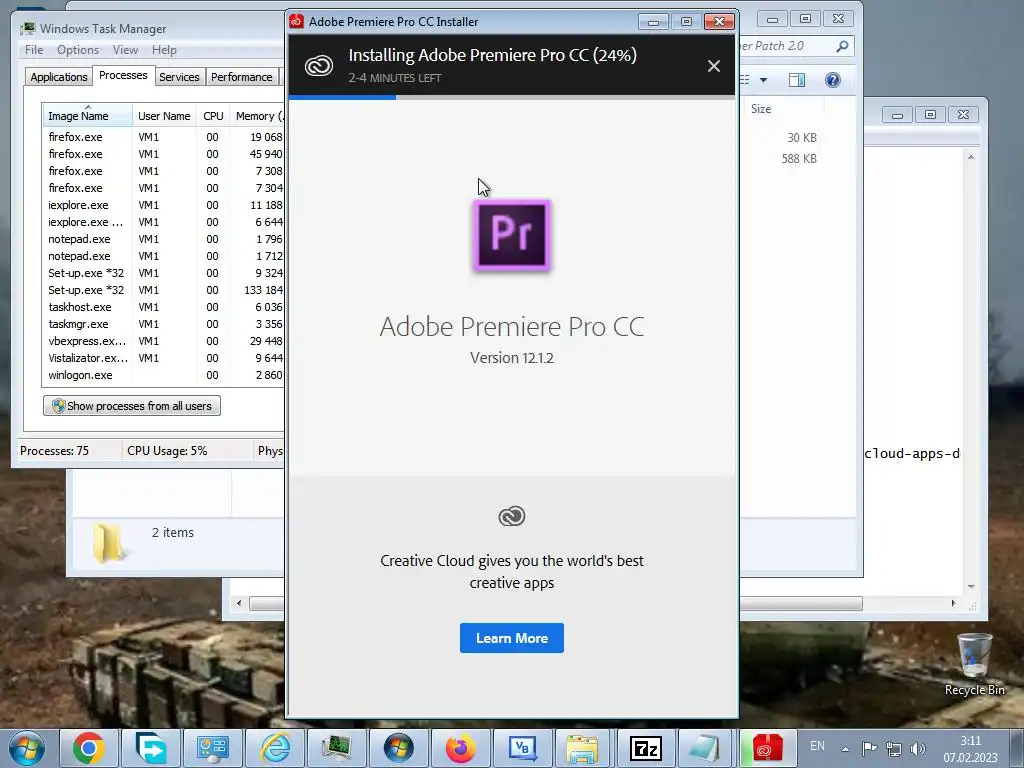1024x768 pixels.
Task: Select Set-up.exe *32 using 133 184 memory
Action: pyautogui.click(x=163, y=290)
